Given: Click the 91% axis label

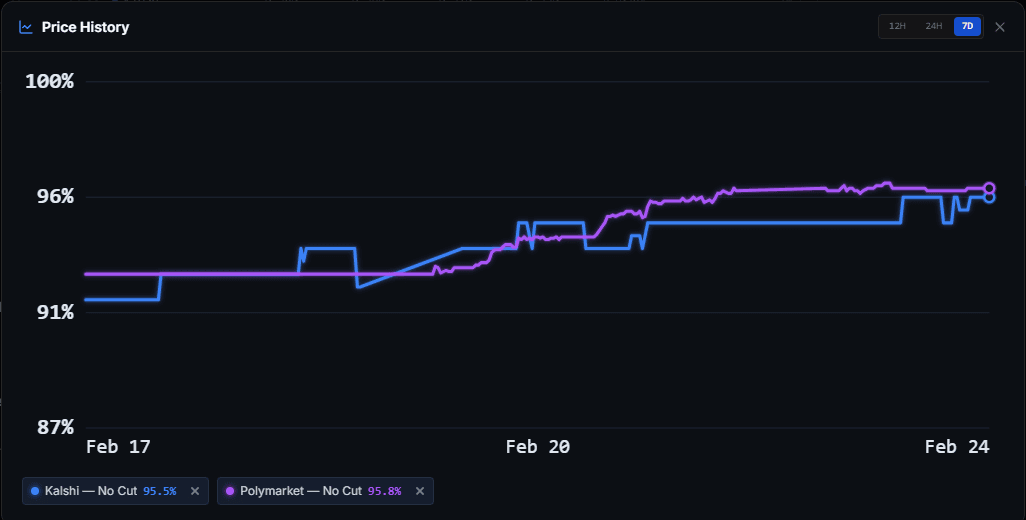Looking at the screenshot, I should (55, 312).
